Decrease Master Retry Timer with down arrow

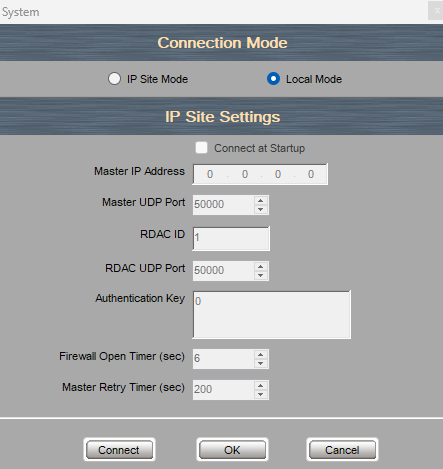261,394
